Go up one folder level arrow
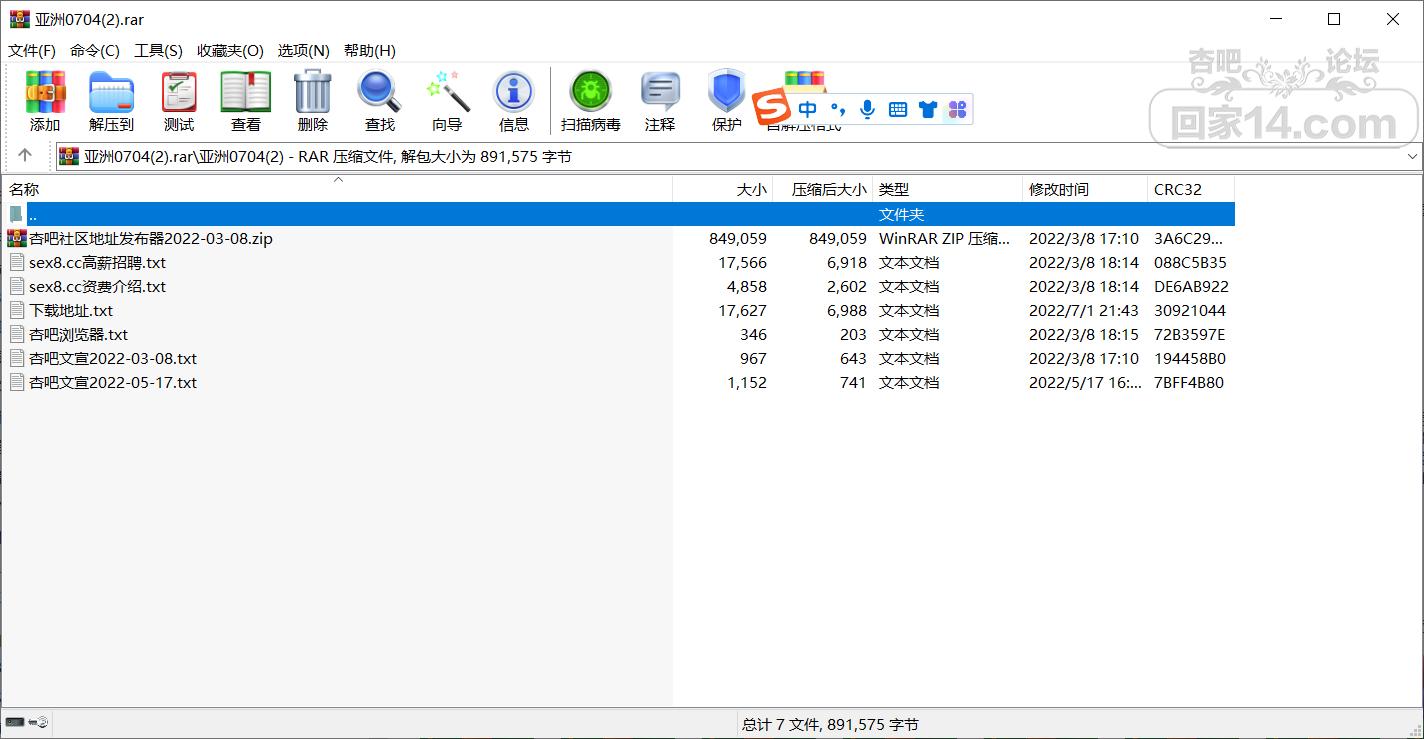This screenshot has height=739, width=1424. (x=25, y=156)
